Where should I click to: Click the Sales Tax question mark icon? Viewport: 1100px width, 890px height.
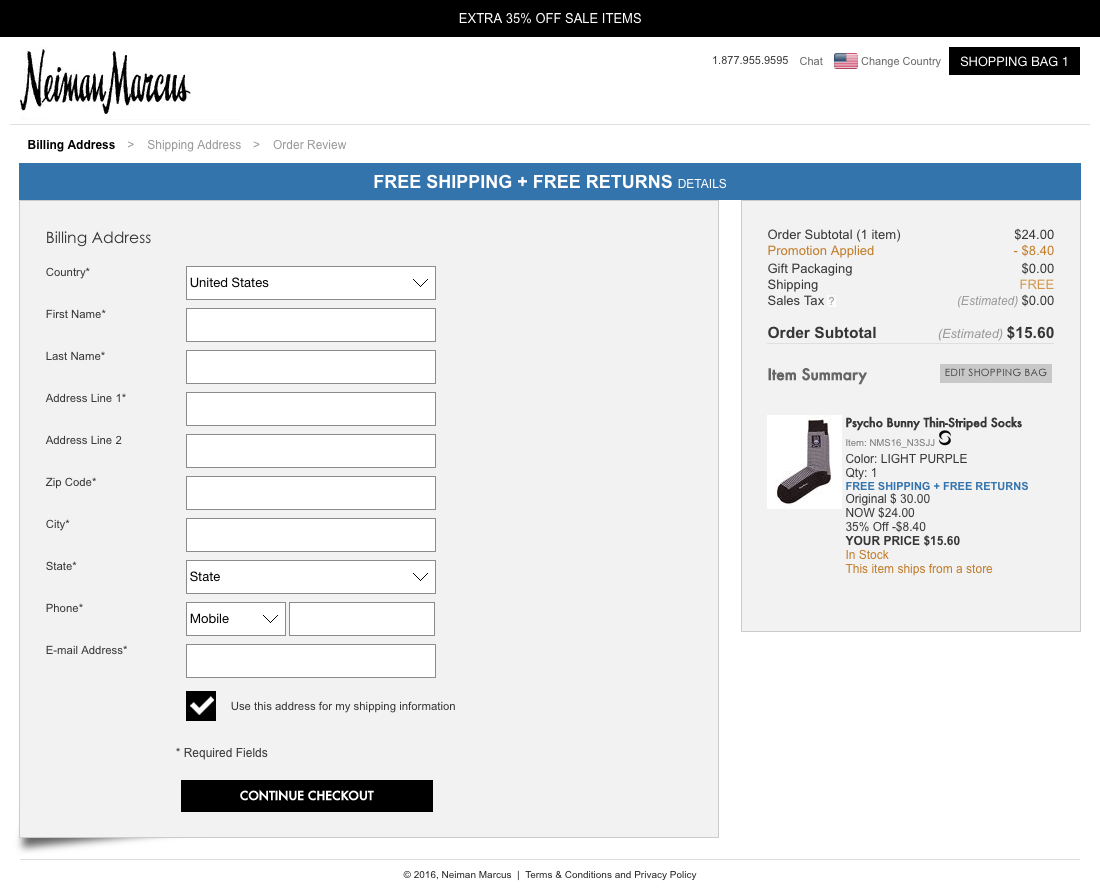831,301
